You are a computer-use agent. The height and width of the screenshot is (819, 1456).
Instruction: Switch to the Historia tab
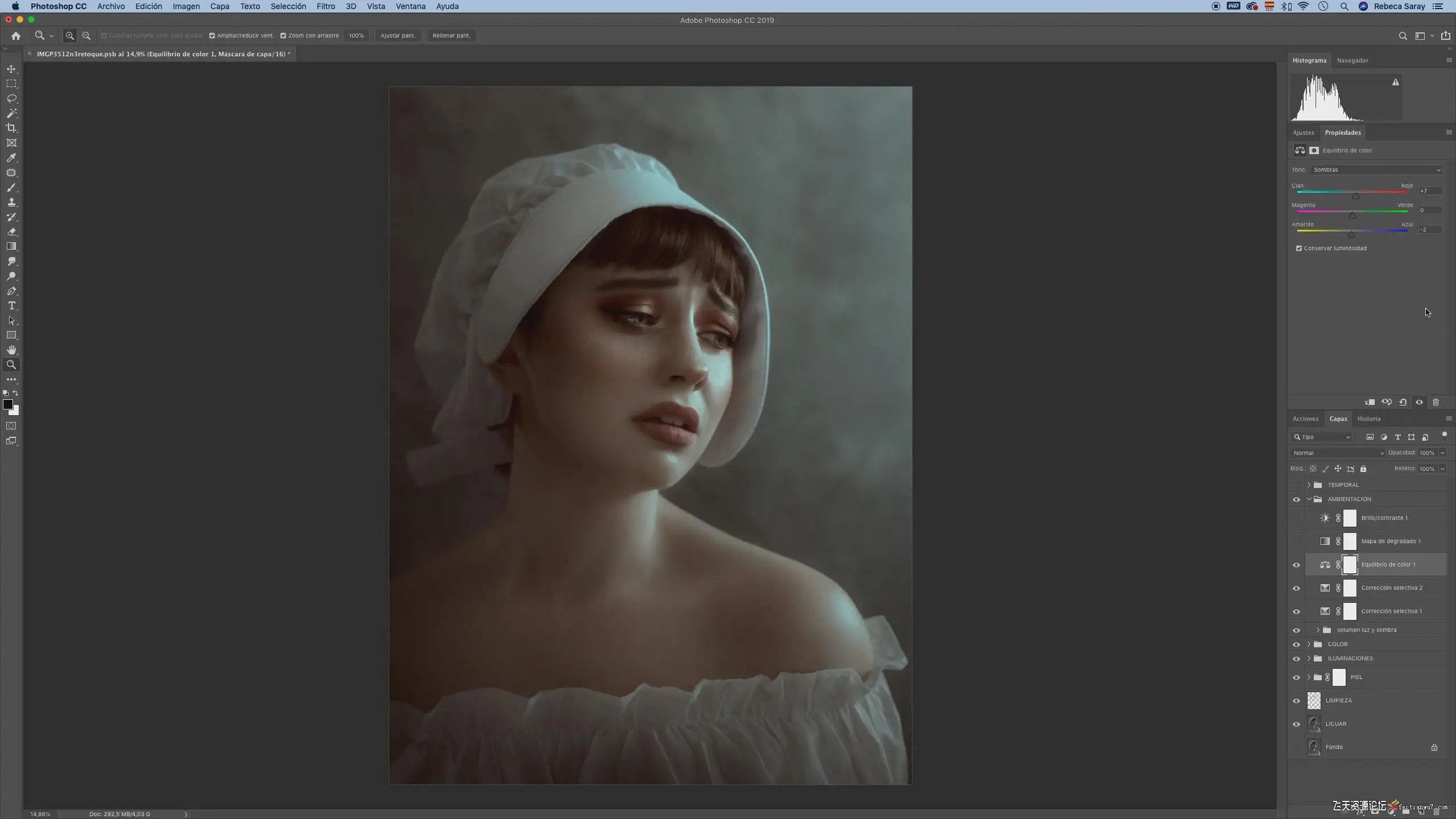coord(1368,419)
